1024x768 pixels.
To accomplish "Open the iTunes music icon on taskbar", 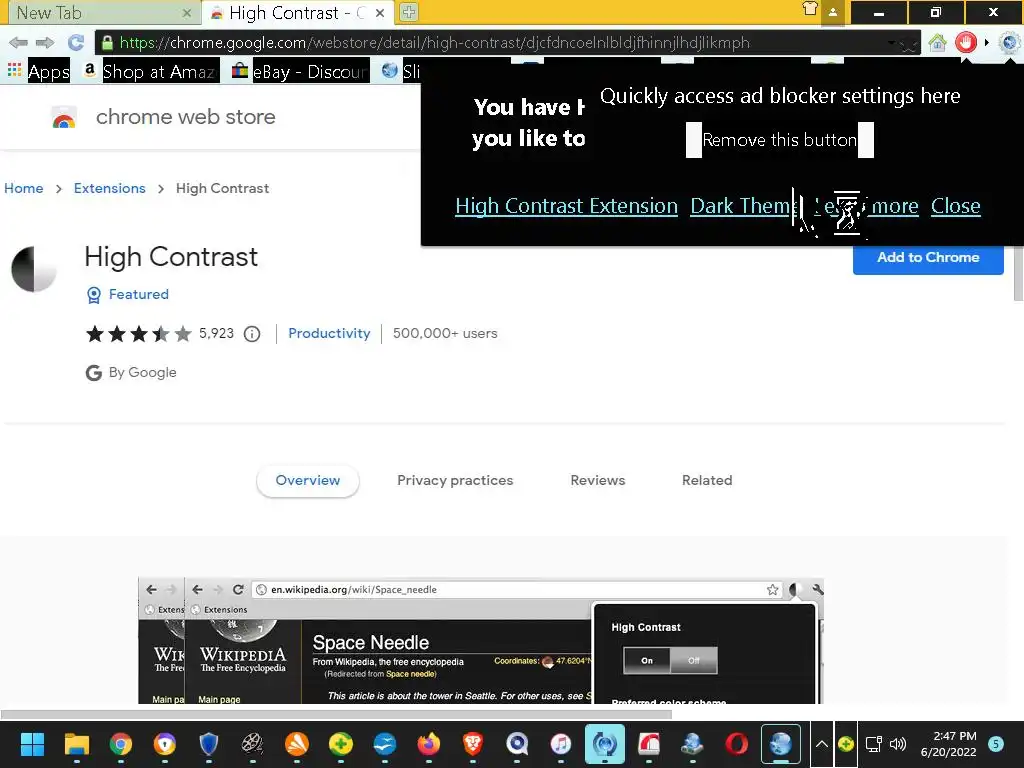I will click(561, 744).
